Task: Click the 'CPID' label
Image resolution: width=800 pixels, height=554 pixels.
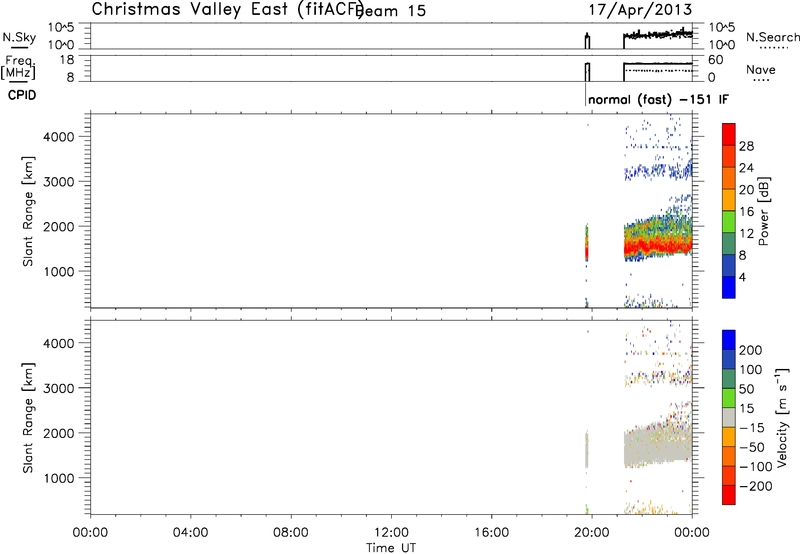Action: (22, 95)
